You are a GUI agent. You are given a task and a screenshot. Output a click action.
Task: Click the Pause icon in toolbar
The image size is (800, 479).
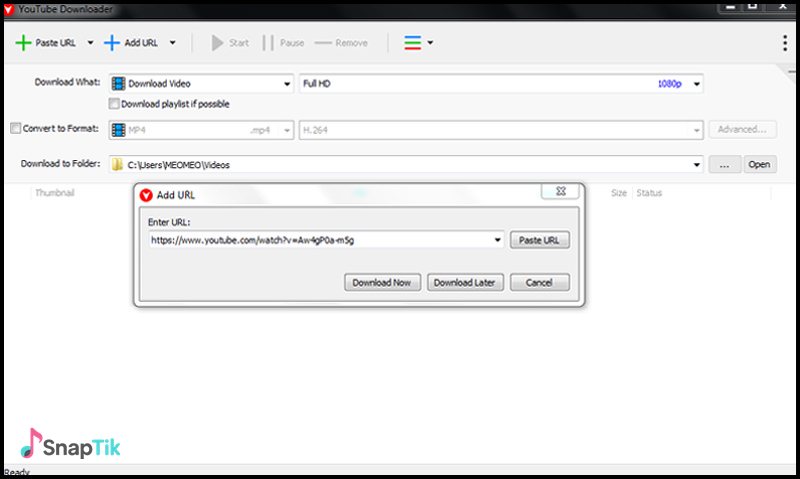click(268, 43)
